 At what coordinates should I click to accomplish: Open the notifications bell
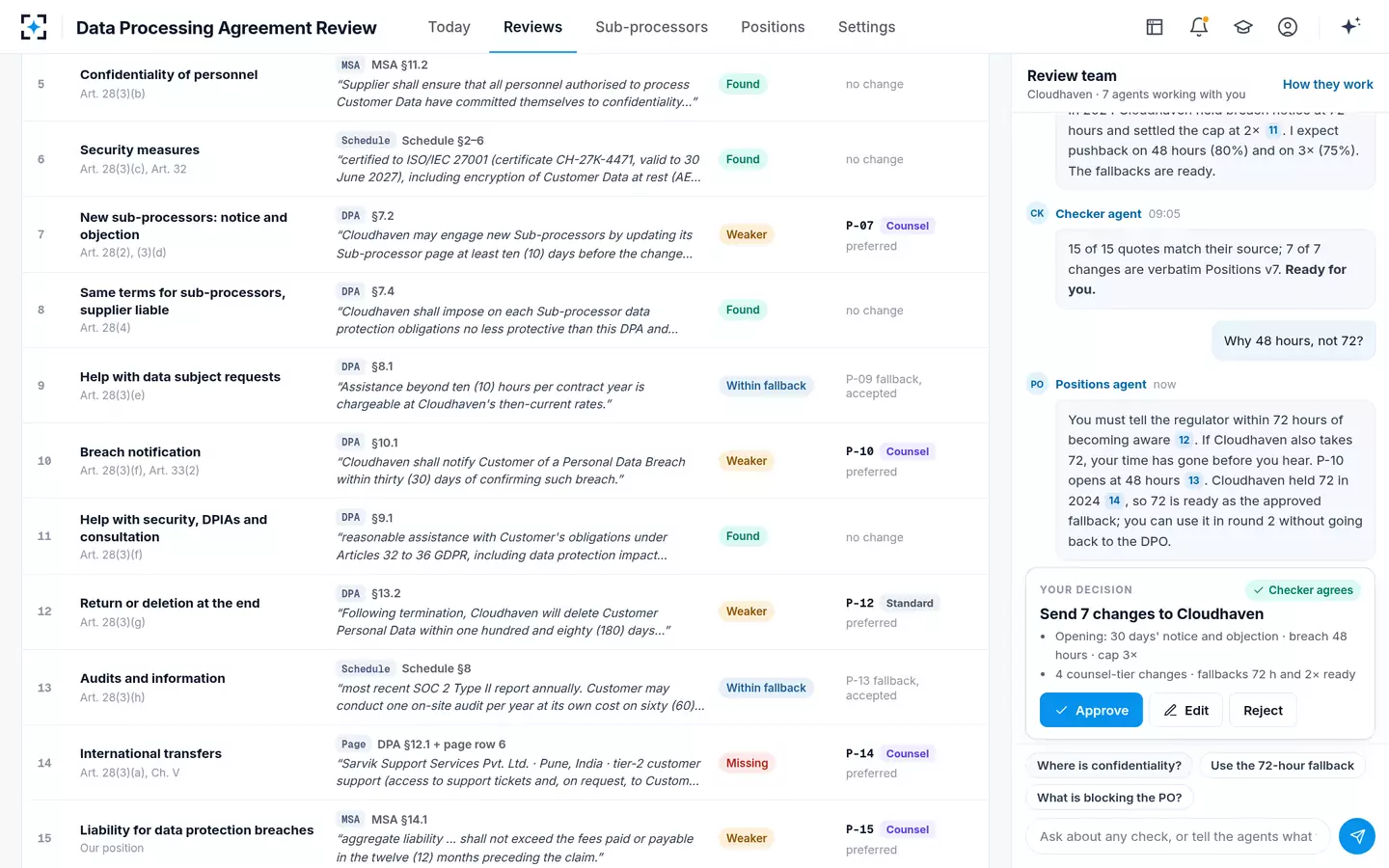click(x=1199, y=27)
